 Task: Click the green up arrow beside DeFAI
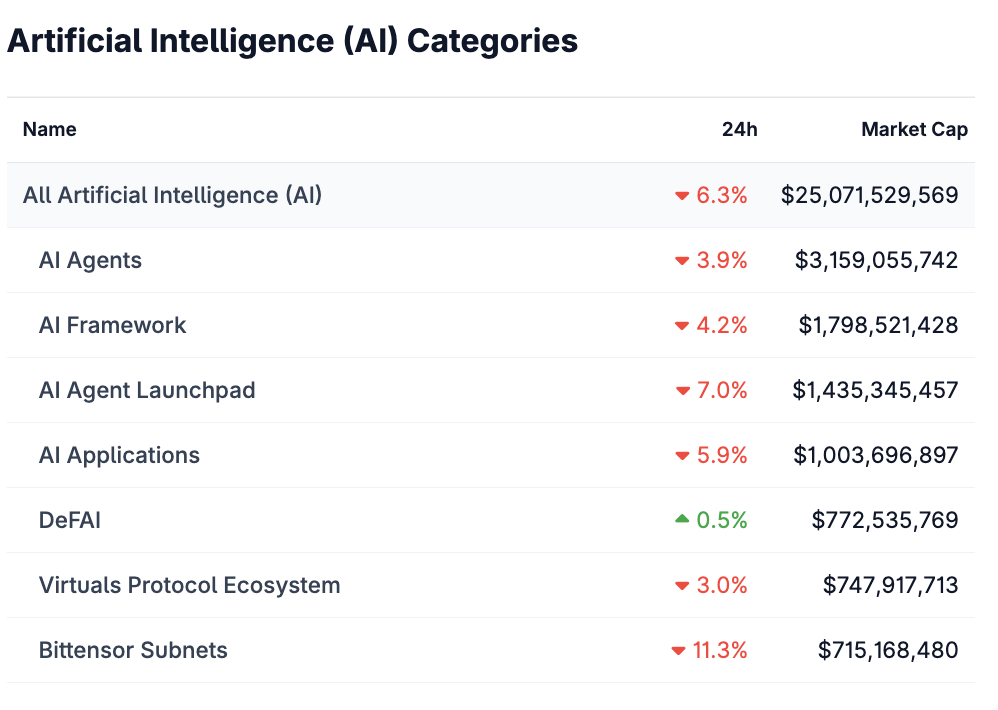coord(681,520)
